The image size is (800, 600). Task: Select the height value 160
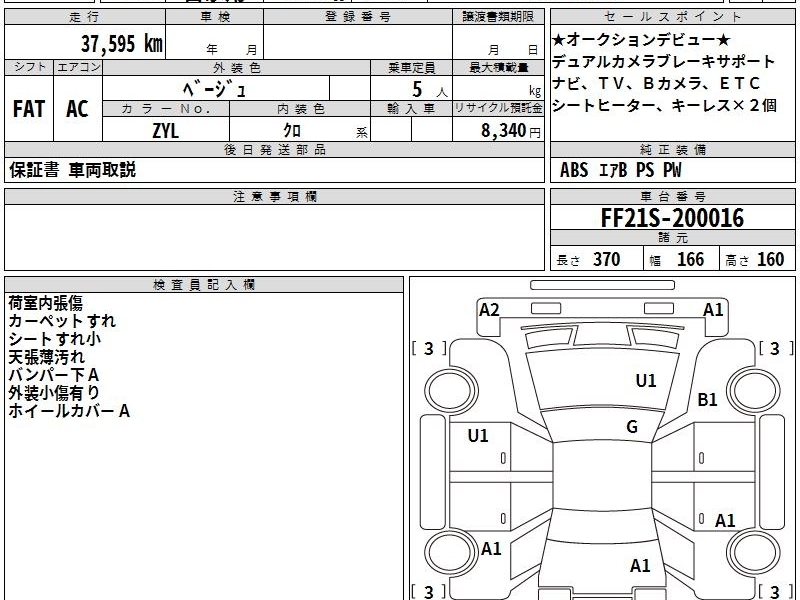tap(770, 259)
